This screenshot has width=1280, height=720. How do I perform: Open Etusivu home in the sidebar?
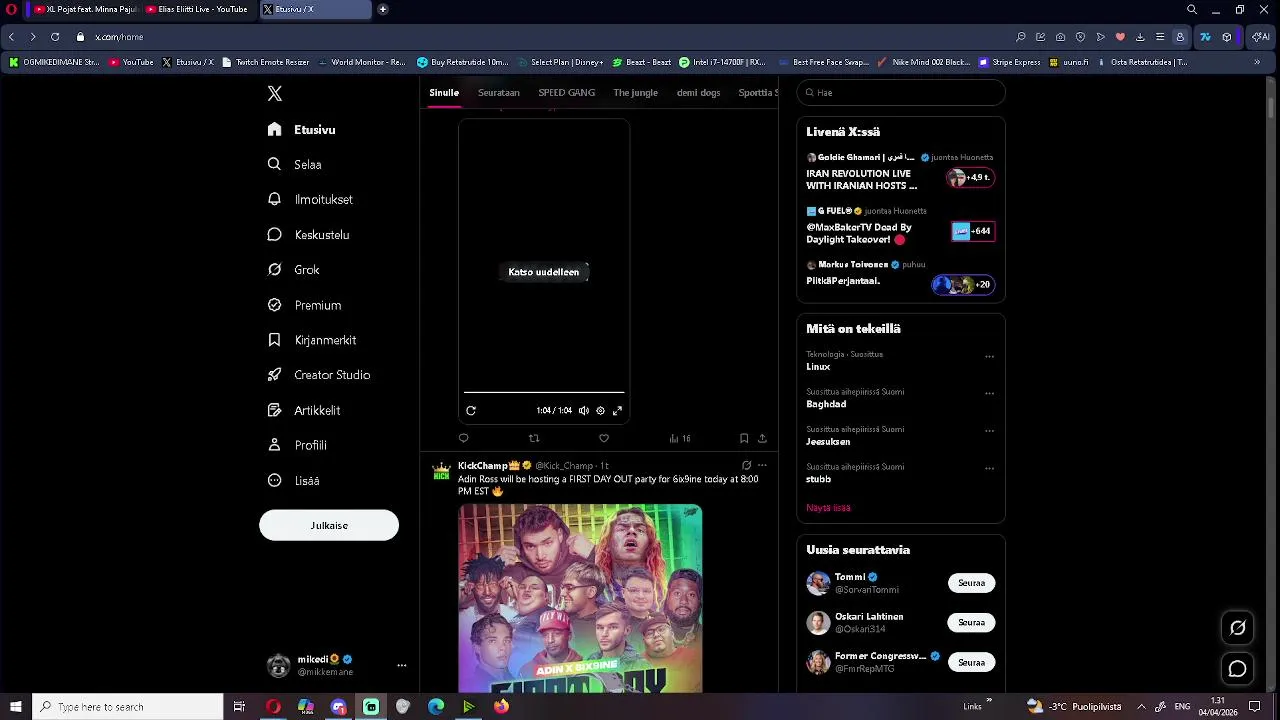point(302,130)
